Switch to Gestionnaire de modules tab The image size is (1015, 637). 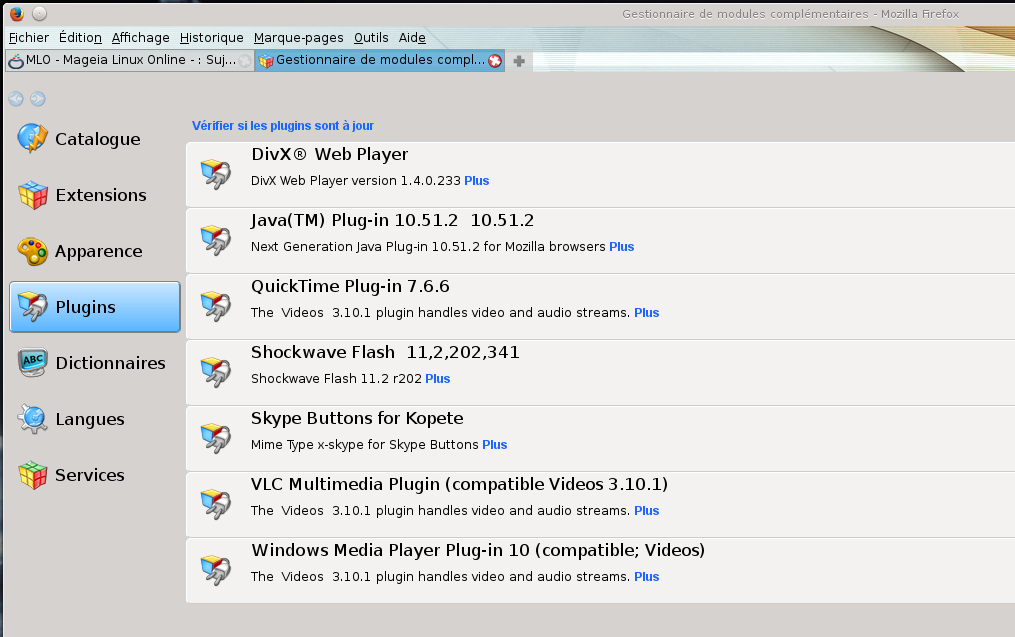click(x=379, y=60)
